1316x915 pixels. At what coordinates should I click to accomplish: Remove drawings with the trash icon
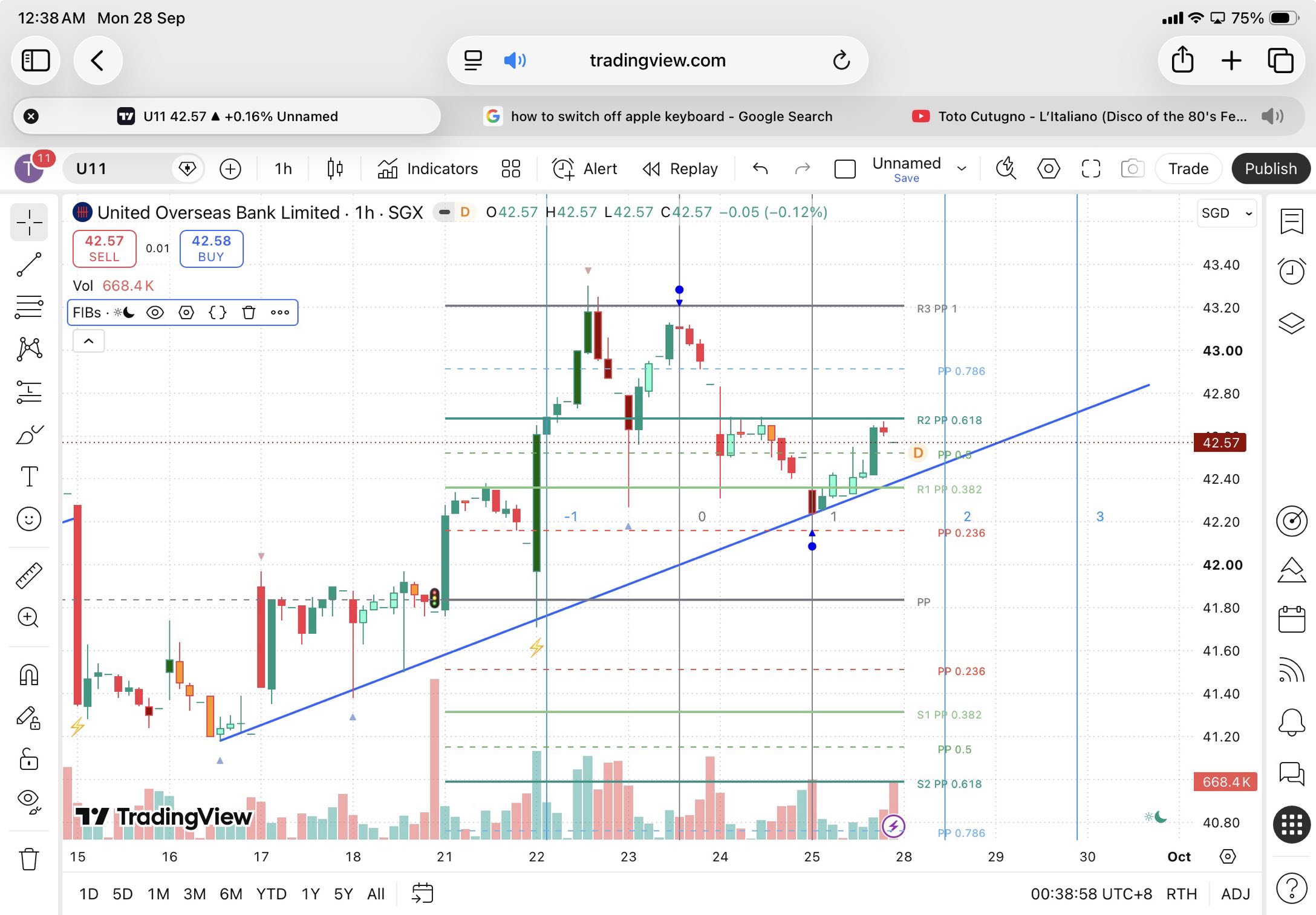[29, 858]
